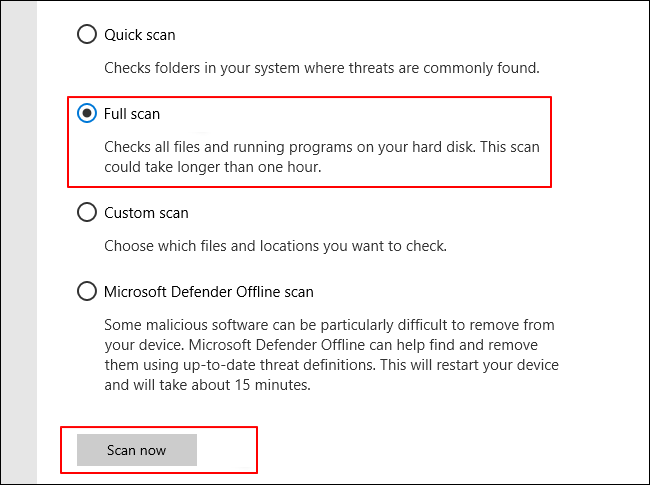Click the "Checks all files and running programs" line
Viewport: 650px width, 485px height.
click(322, 147)
